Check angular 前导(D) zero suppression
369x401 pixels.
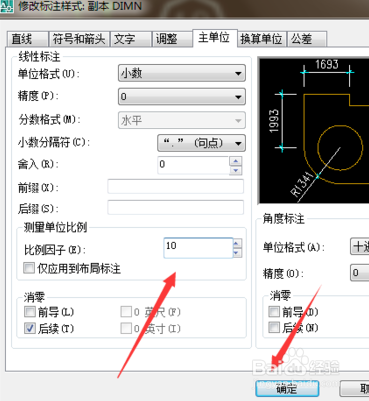274,312
